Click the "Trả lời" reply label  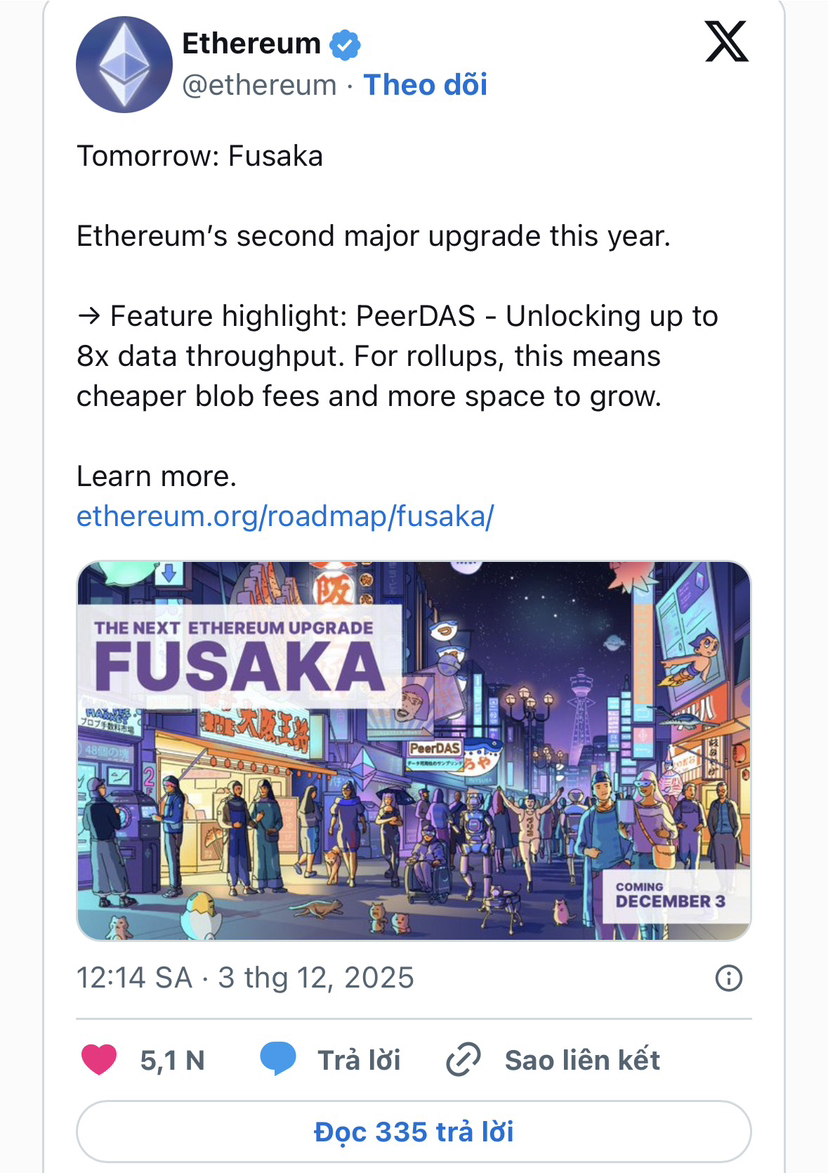click(359, 1060)
